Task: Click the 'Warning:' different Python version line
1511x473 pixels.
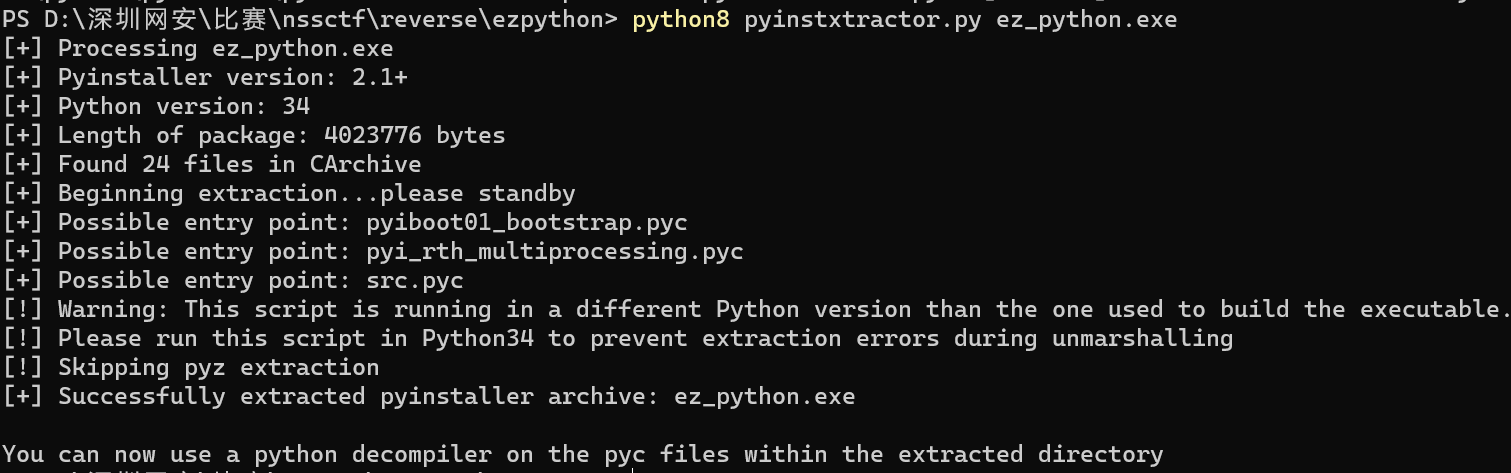Action: 780,309
